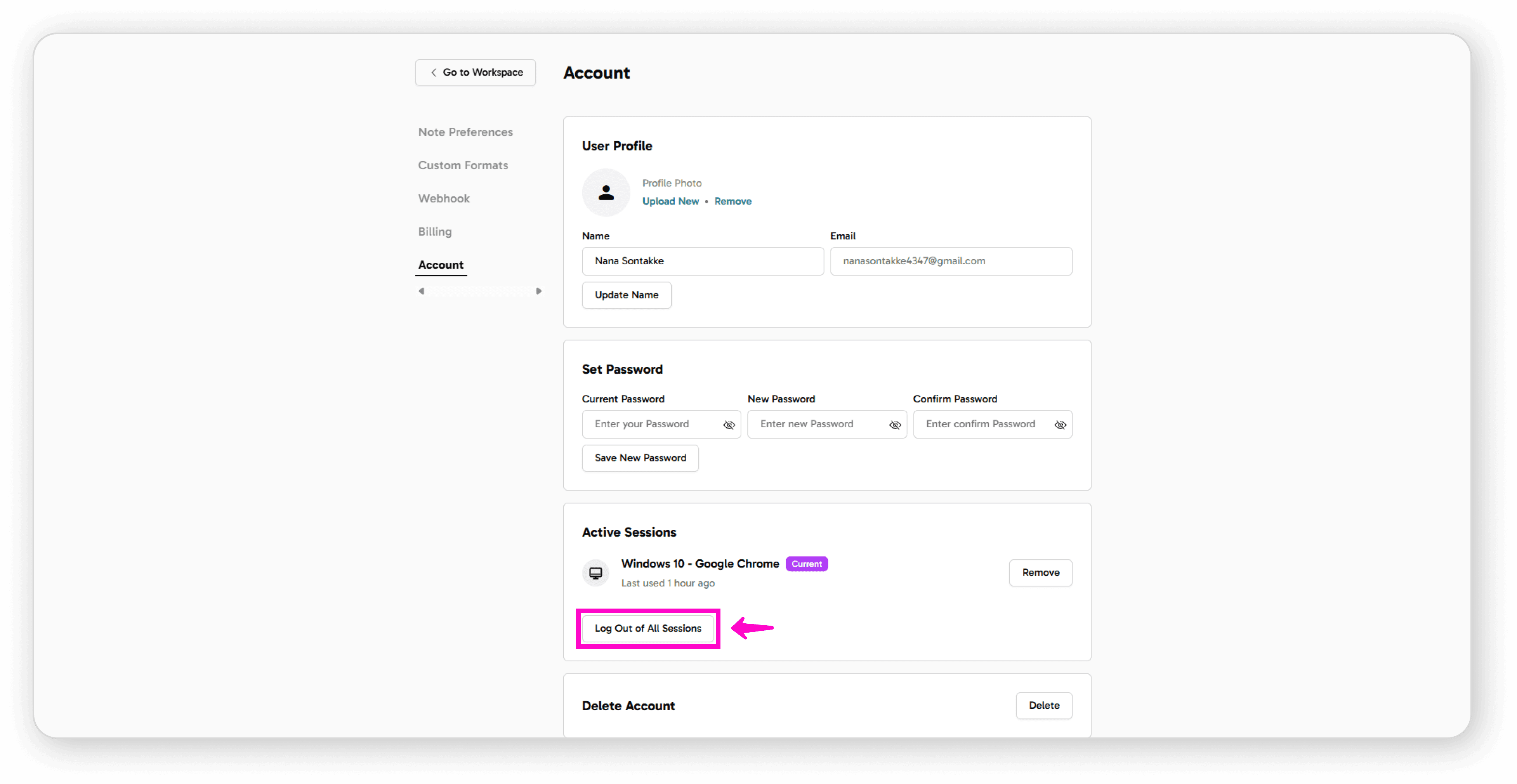Switch to Custom Formats settings

click(x=463, y=165)
